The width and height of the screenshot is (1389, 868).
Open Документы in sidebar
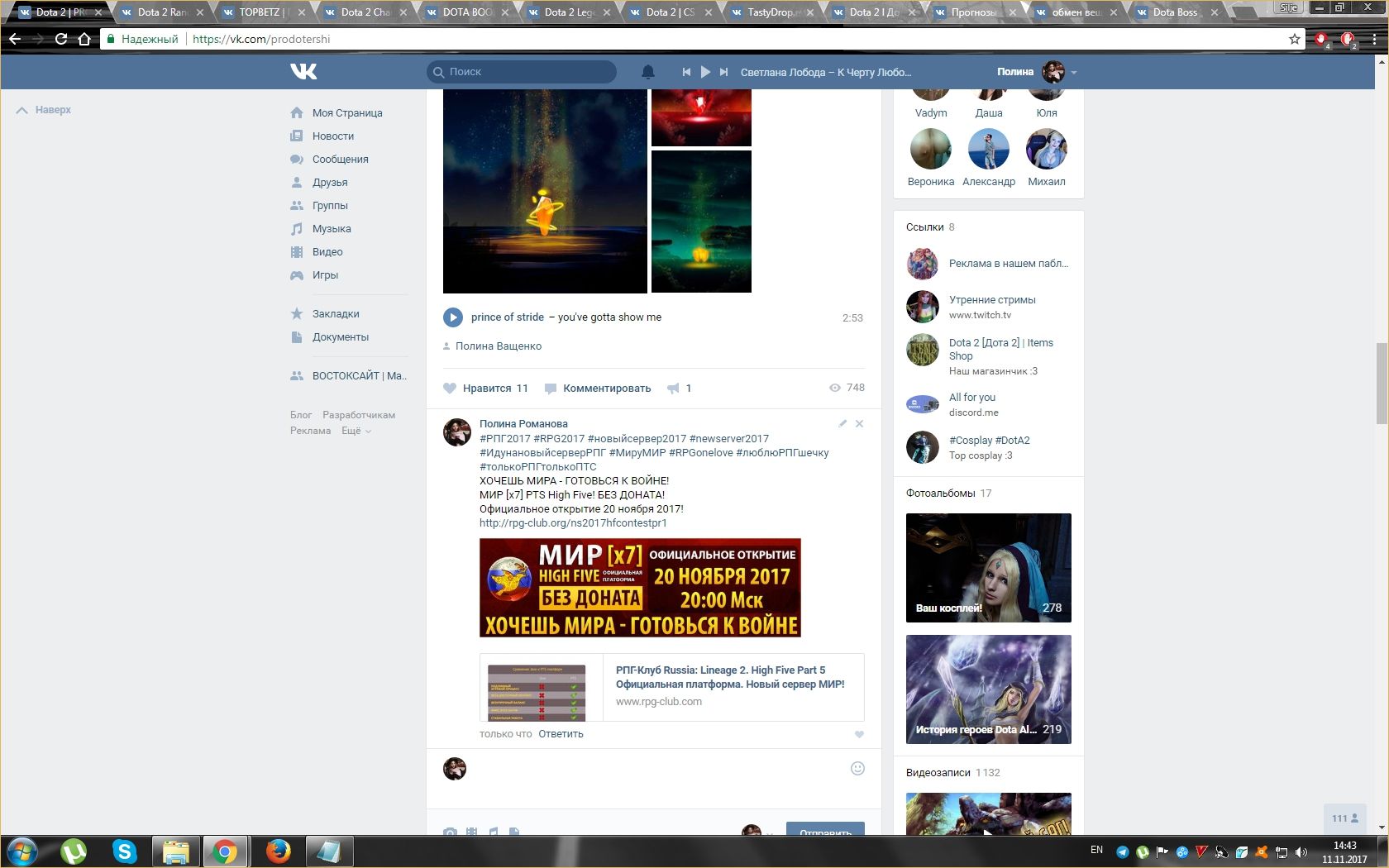(x=340, y=336)
